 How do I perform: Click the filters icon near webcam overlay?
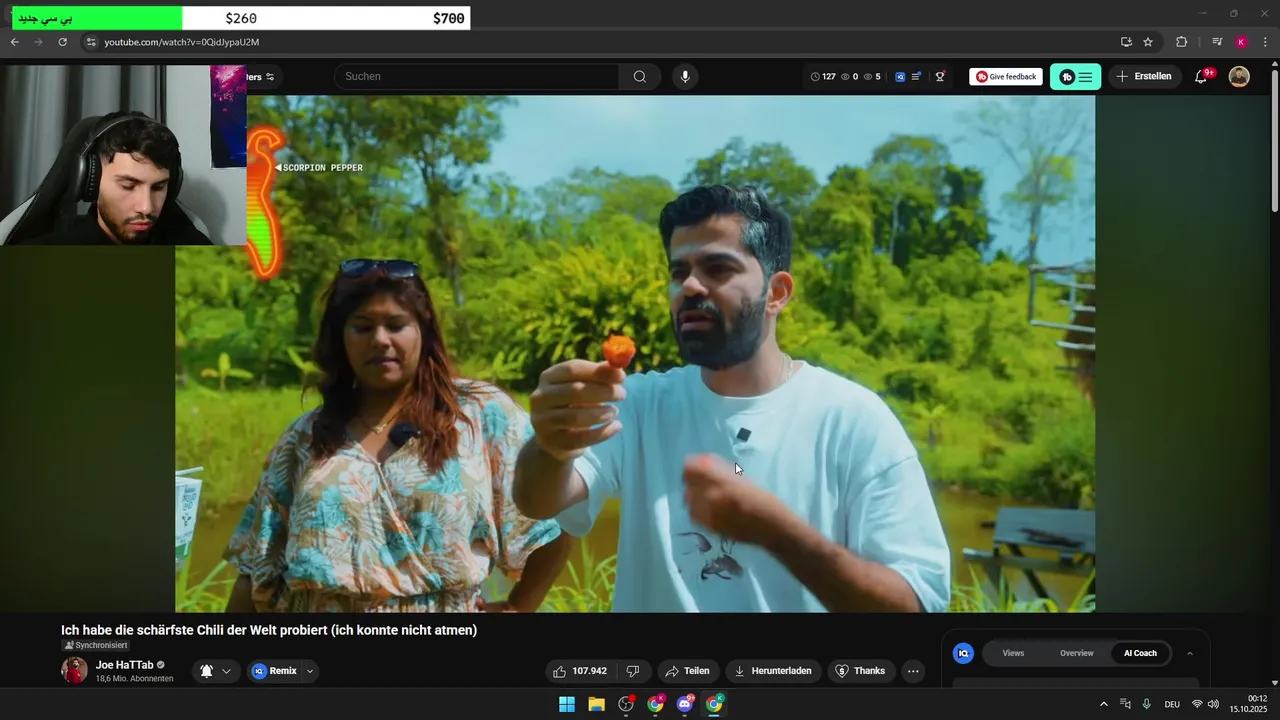click(270, 77)
